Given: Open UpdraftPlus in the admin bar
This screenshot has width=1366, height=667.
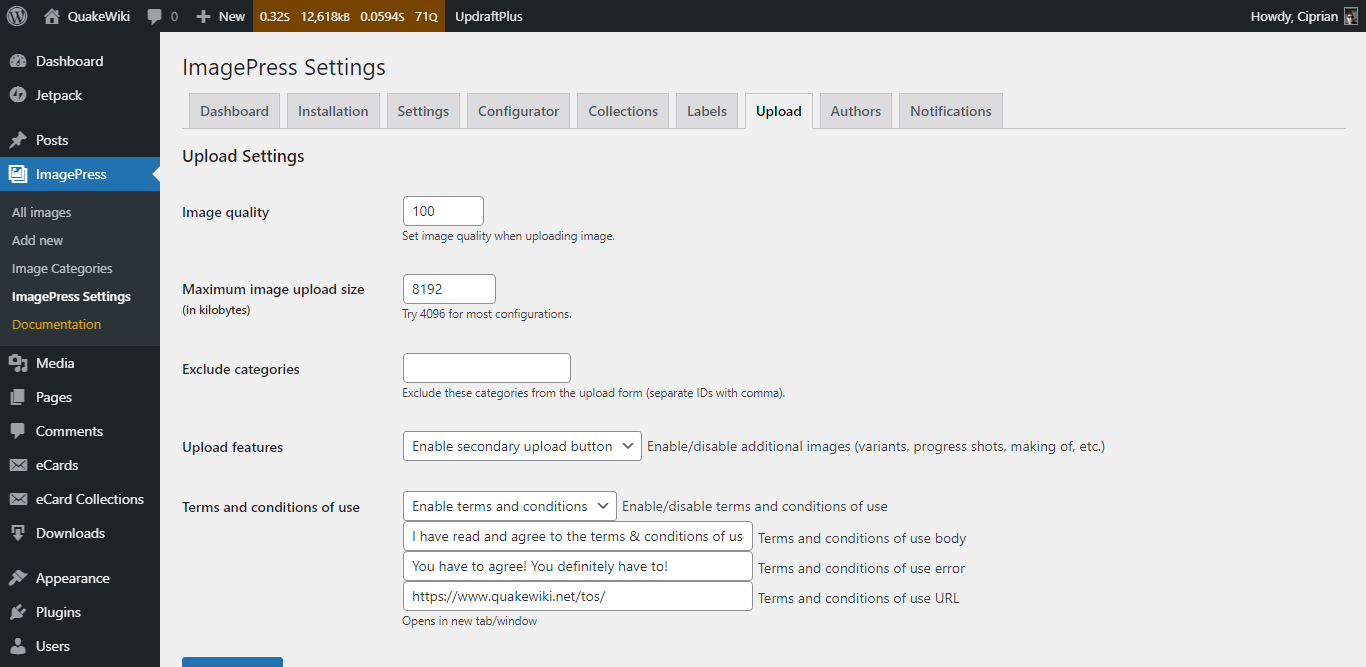Looking at the screenshot, I should (488, 16).
